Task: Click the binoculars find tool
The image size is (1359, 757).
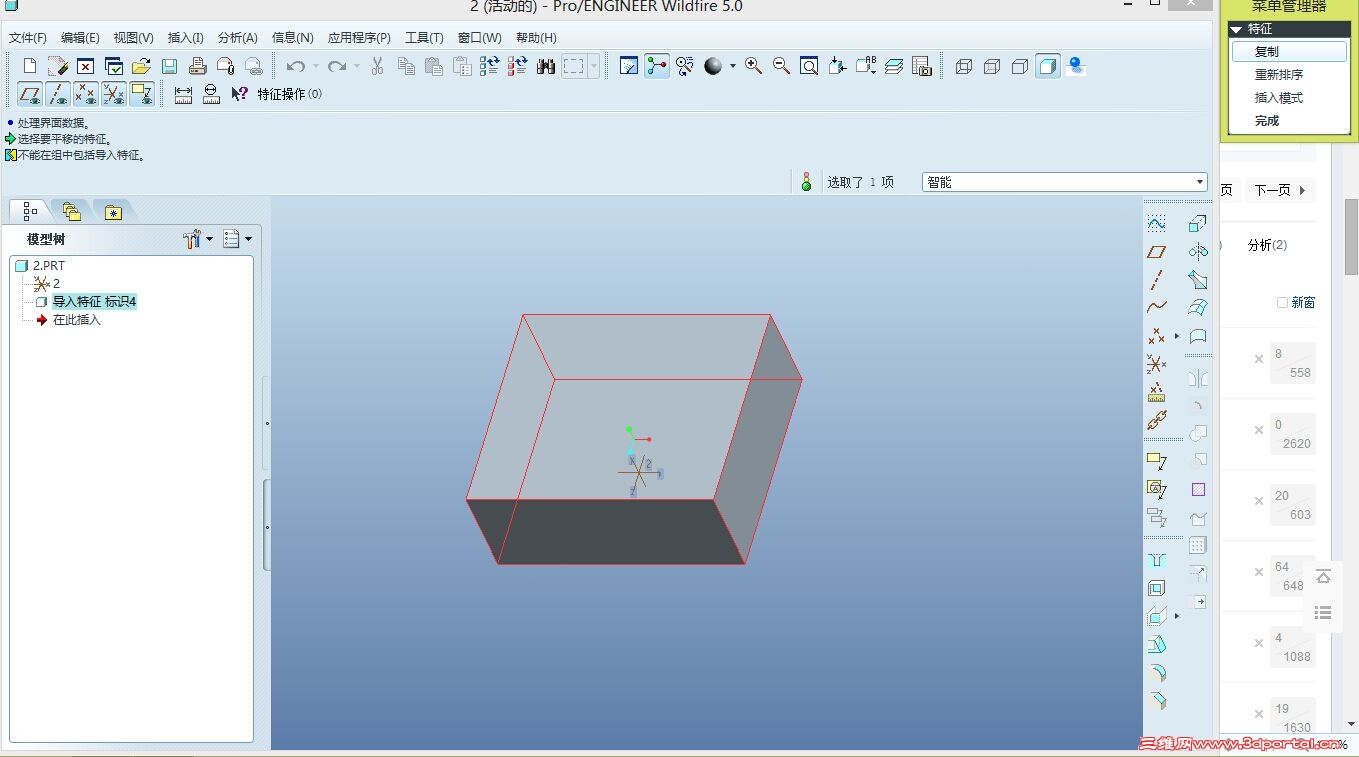Action: 545,66
